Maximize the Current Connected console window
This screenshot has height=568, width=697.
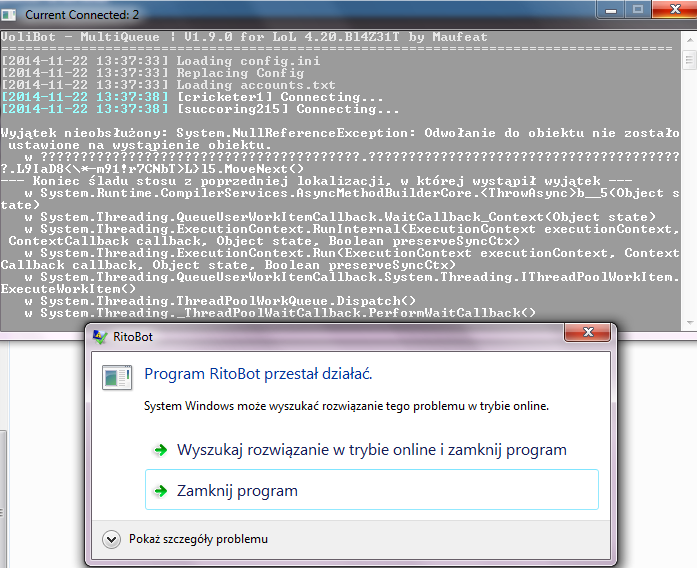638,9
